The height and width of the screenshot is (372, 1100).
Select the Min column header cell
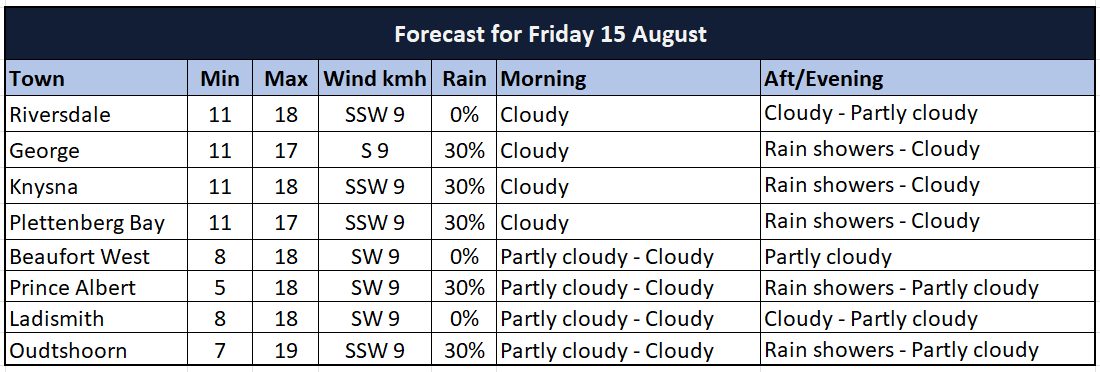[x=220, y=79]
